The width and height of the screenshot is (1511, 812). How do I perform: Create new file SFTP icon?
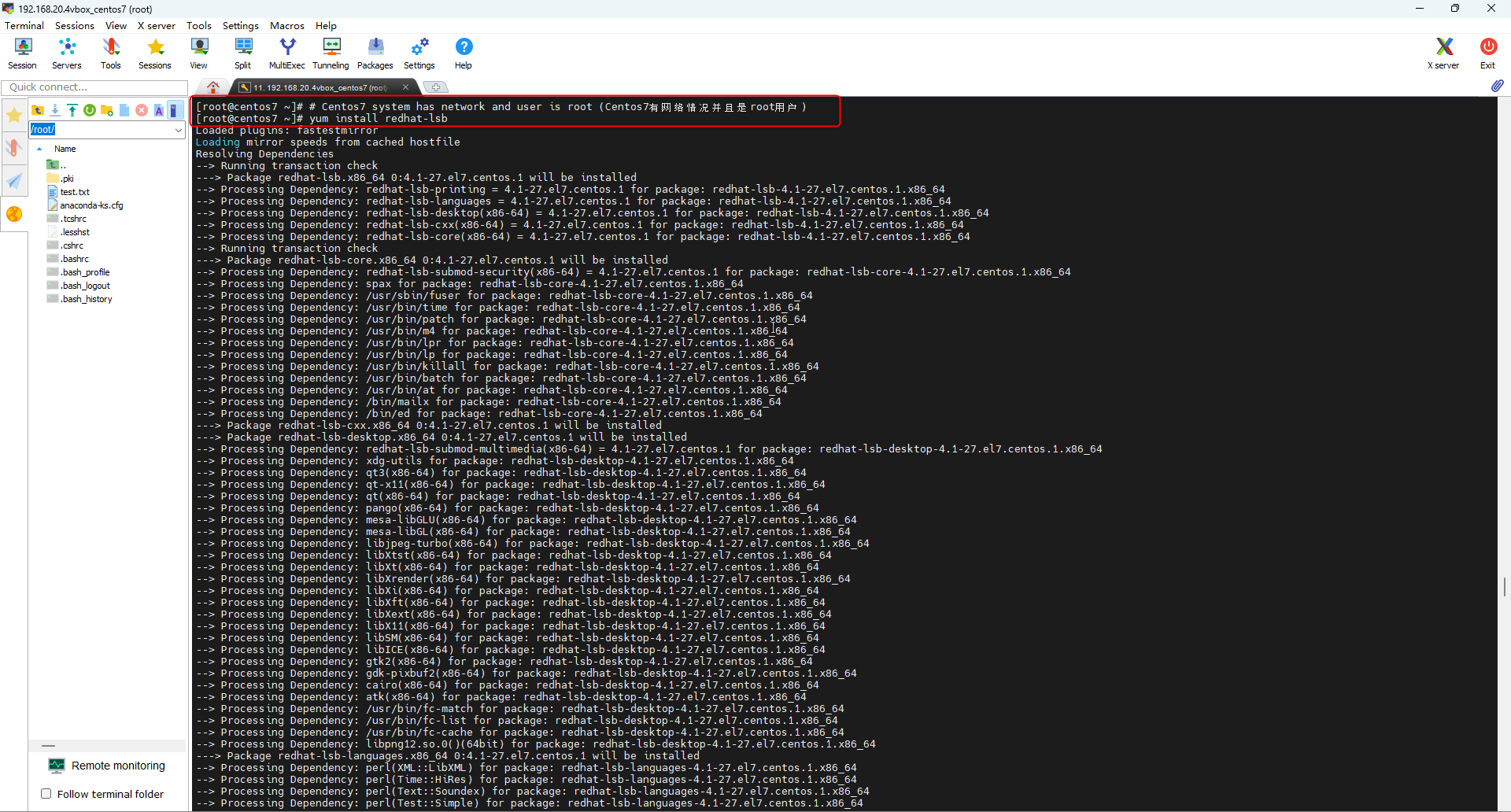tap(124, 110)
